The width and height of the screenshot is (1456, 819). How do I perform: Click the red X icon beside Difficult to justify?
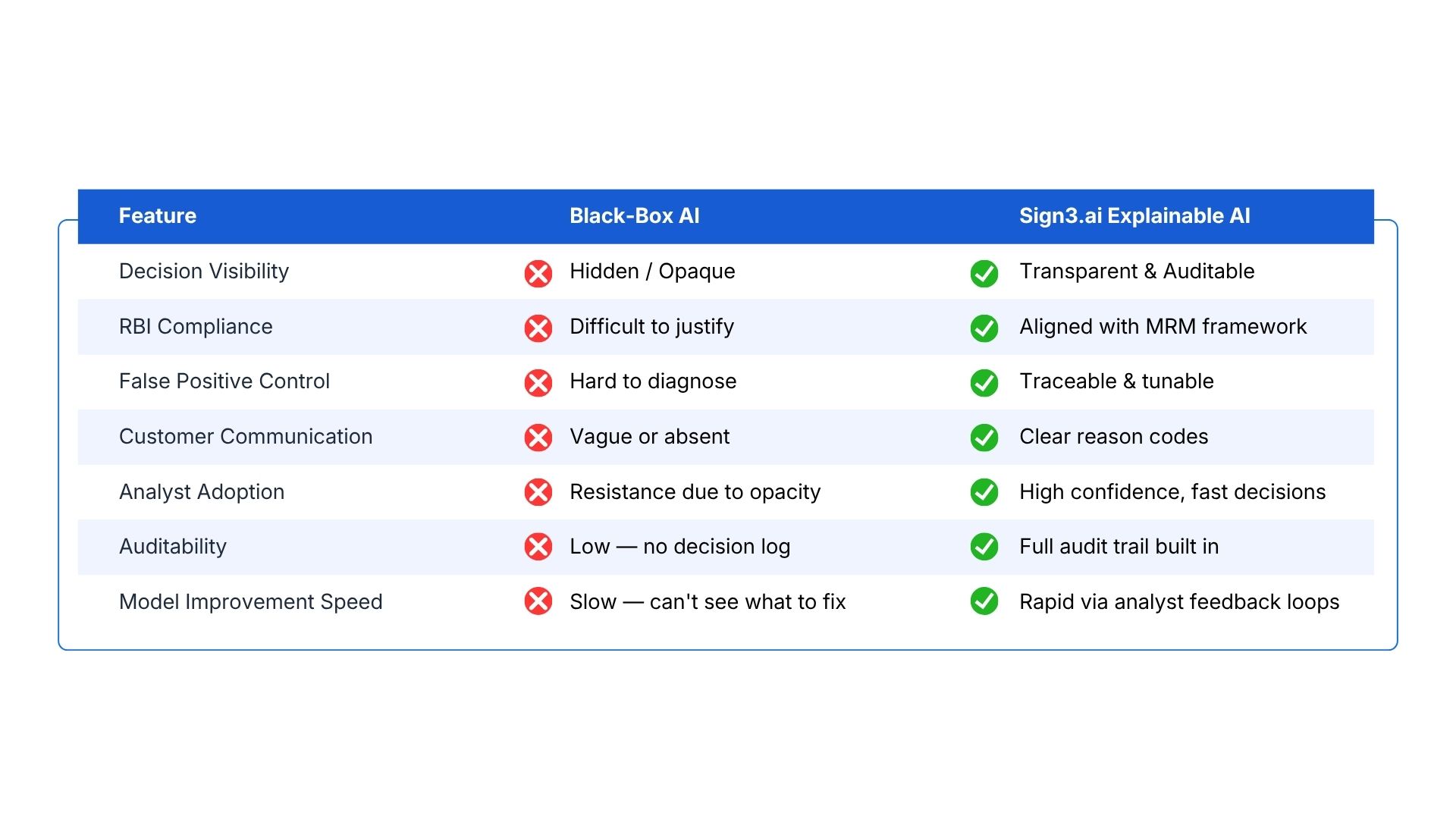(538, 328)
